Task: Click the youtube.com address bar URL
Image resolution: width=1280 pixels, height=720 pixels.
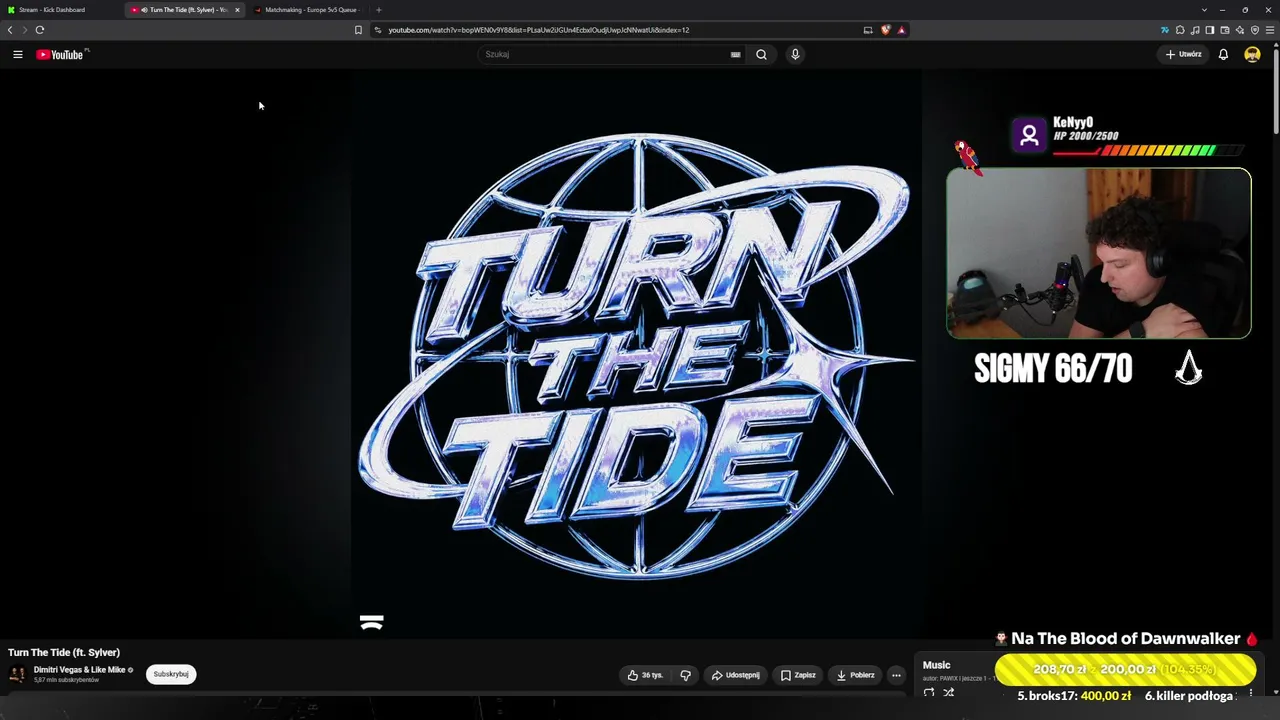Action: pyautogui.click(x=538, y=30)
